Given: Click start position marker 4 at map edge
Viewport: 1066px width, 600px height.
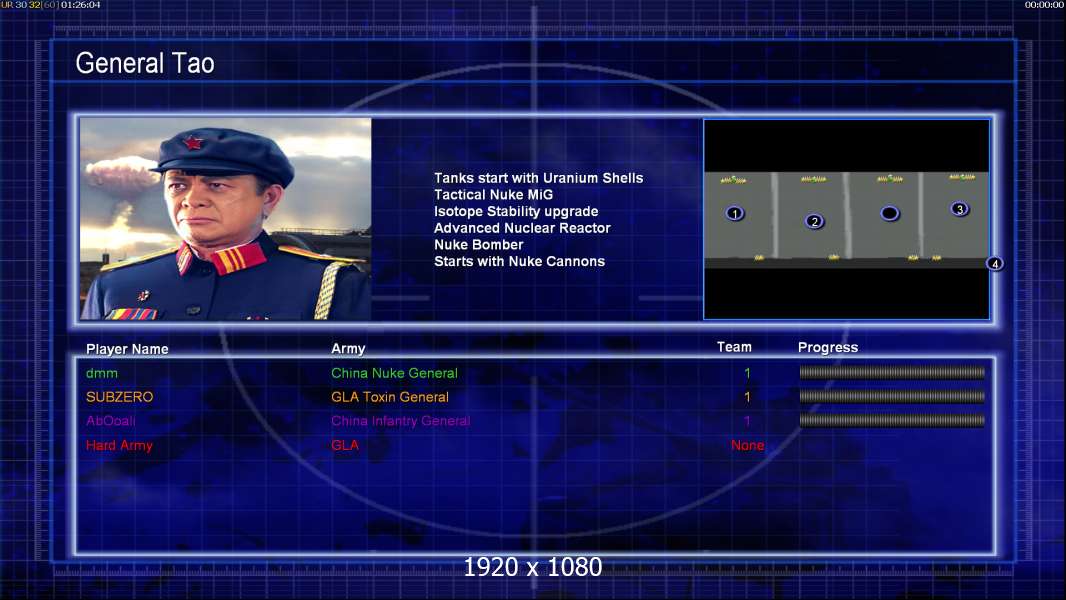Looking at the screenshot, I should [x=995, y=264].
